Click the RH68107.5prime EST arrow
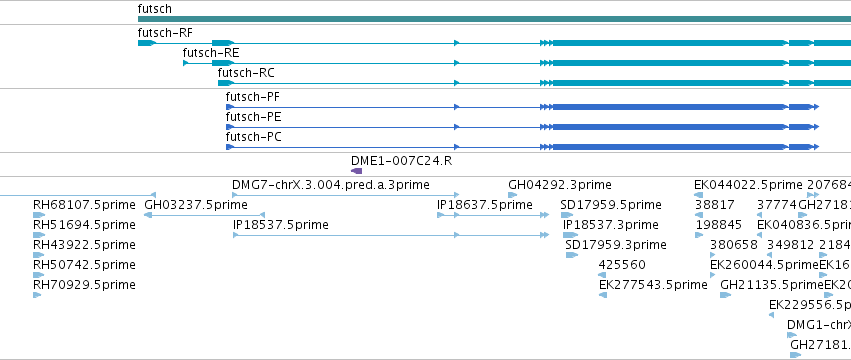This screenshot has width=851, height=360. click(x=38, y=215)
